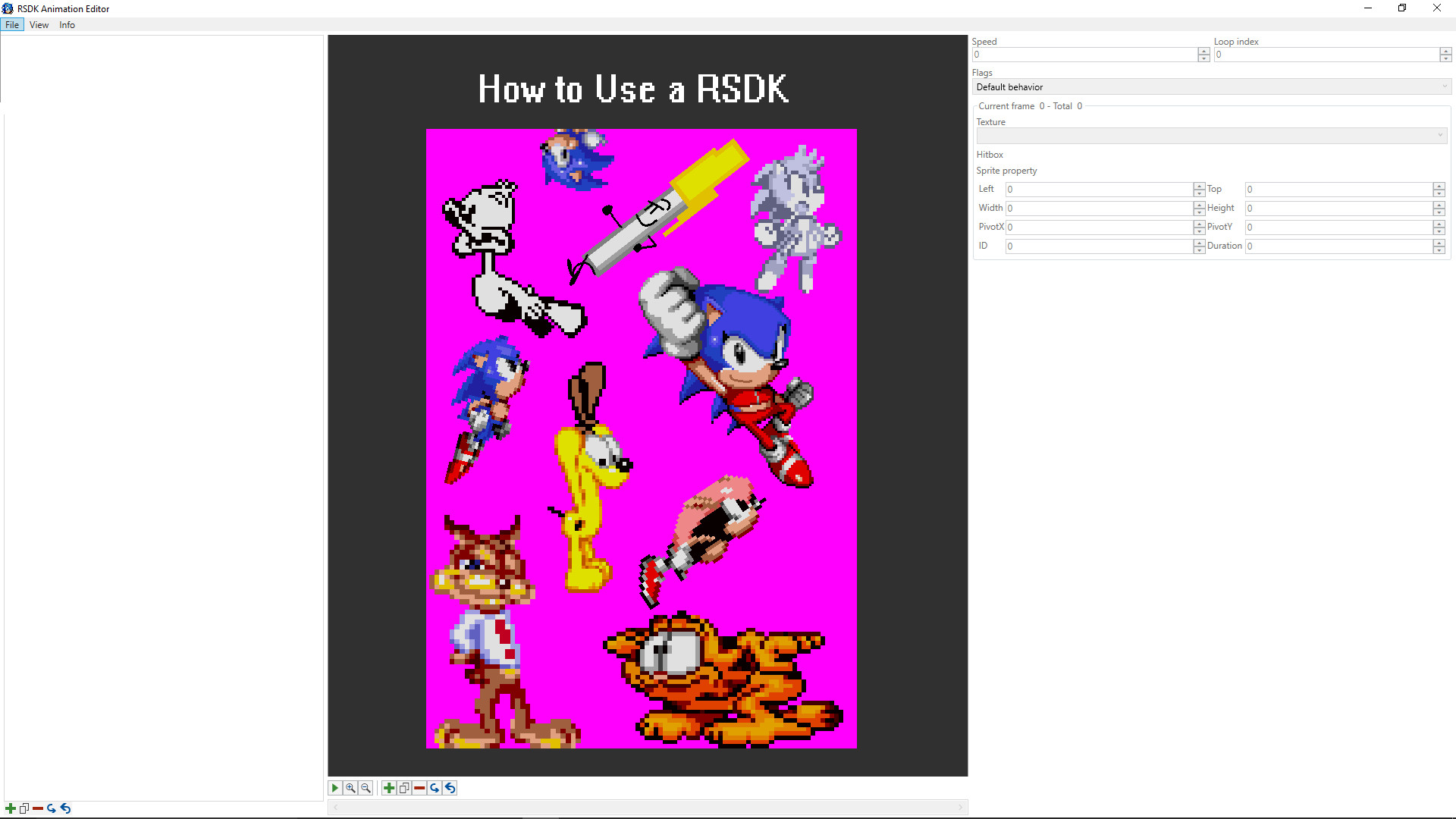This screenshot has height=819, width=1456.
Task: Undo the last frame edit
Action: [449, 788]
